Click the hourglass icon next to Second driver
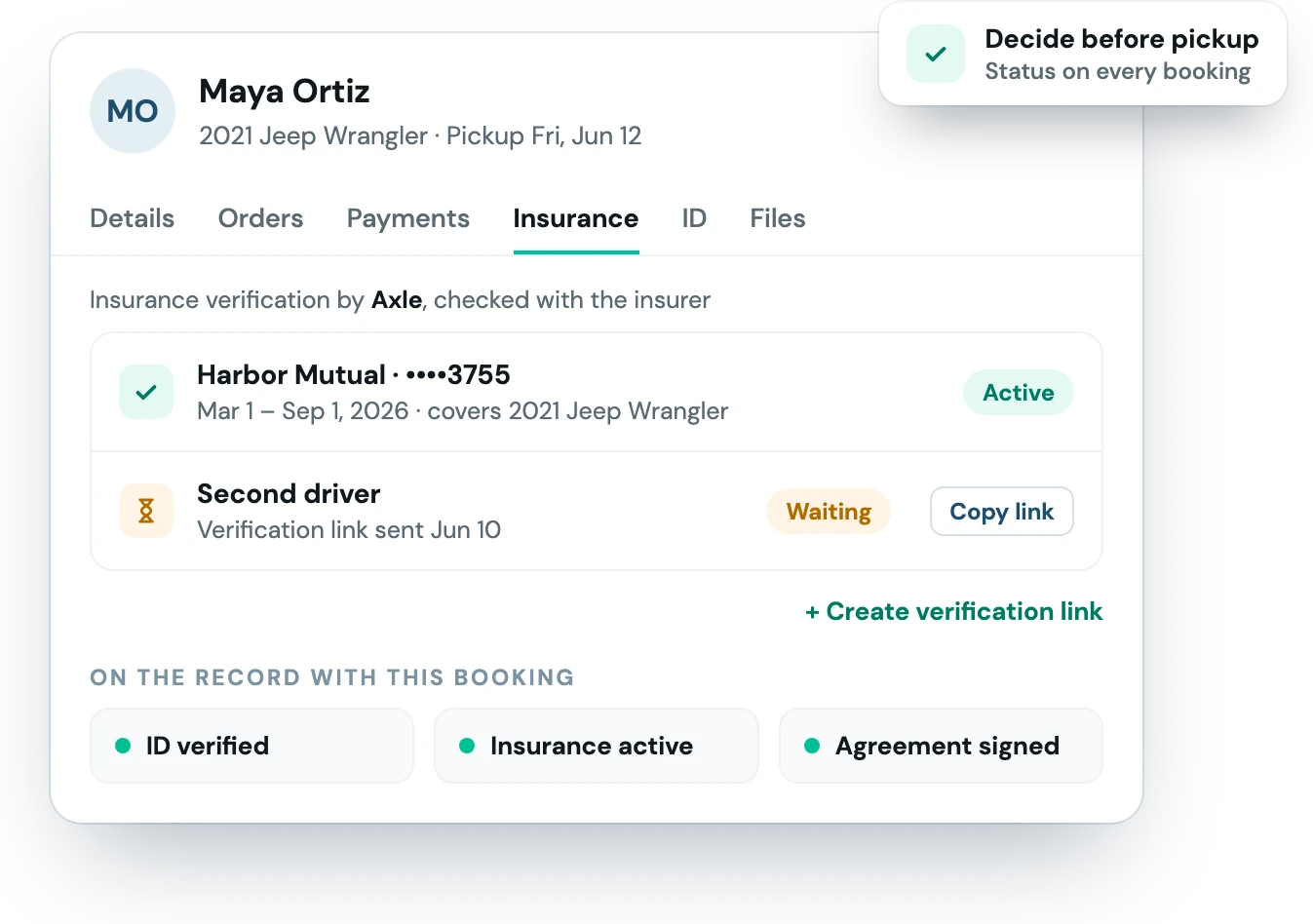This screenshot has width=1313, height=924. click(x=146, y=511)
